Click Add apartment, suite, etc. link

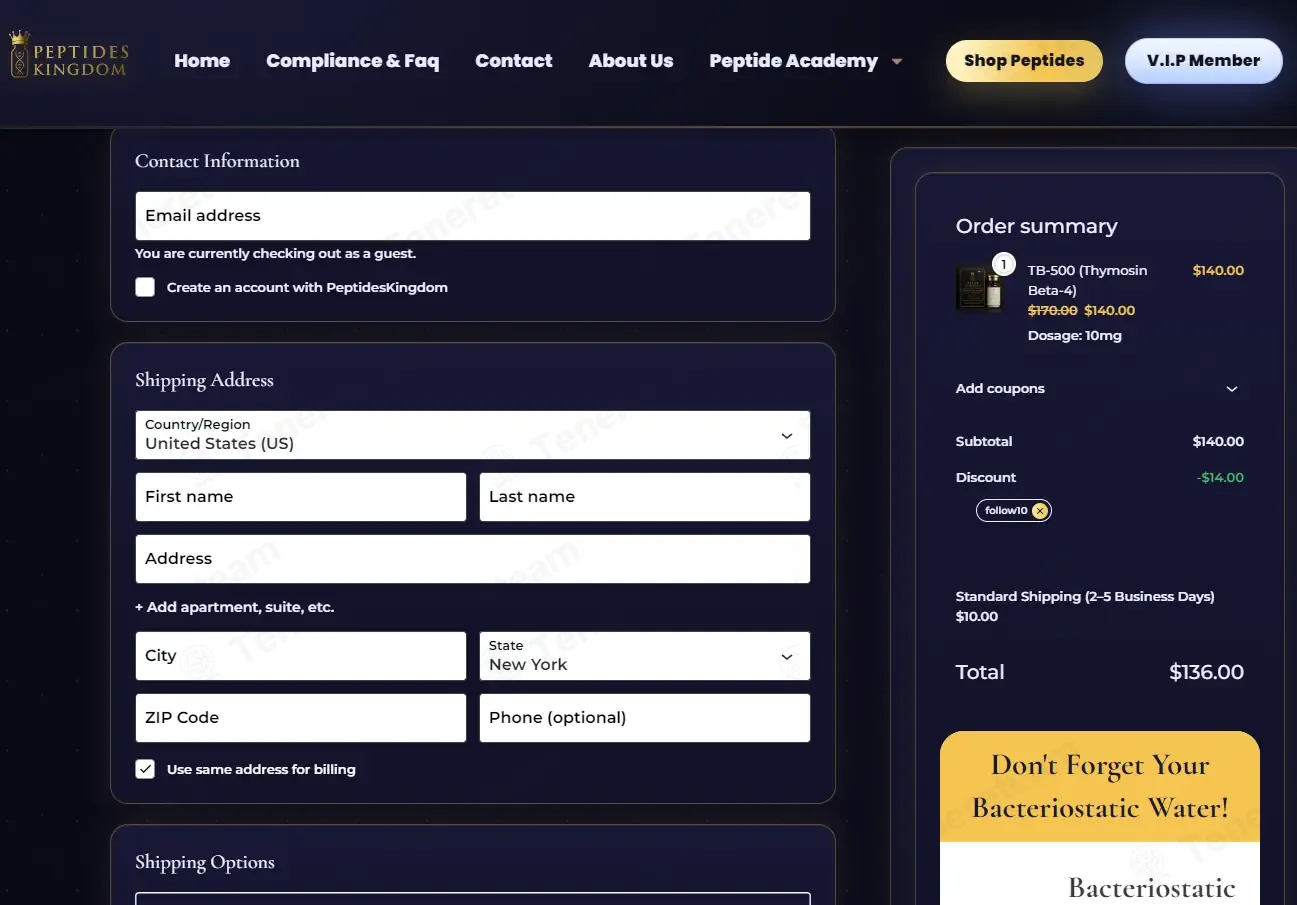235,607
